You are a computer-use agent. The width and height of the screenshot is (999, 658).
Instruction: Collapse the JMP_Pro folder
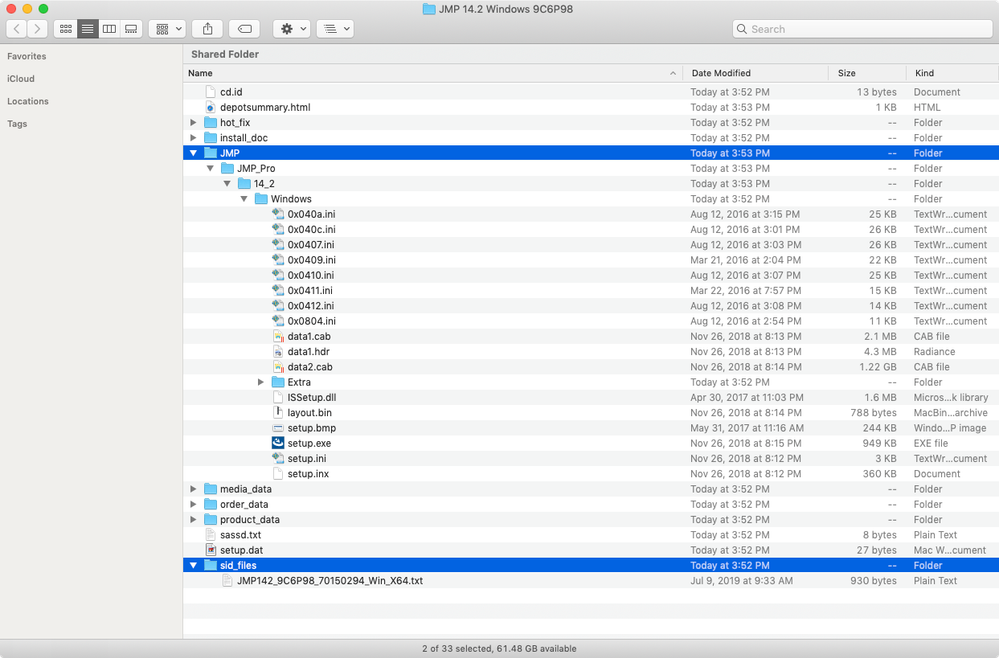(210, 168)
